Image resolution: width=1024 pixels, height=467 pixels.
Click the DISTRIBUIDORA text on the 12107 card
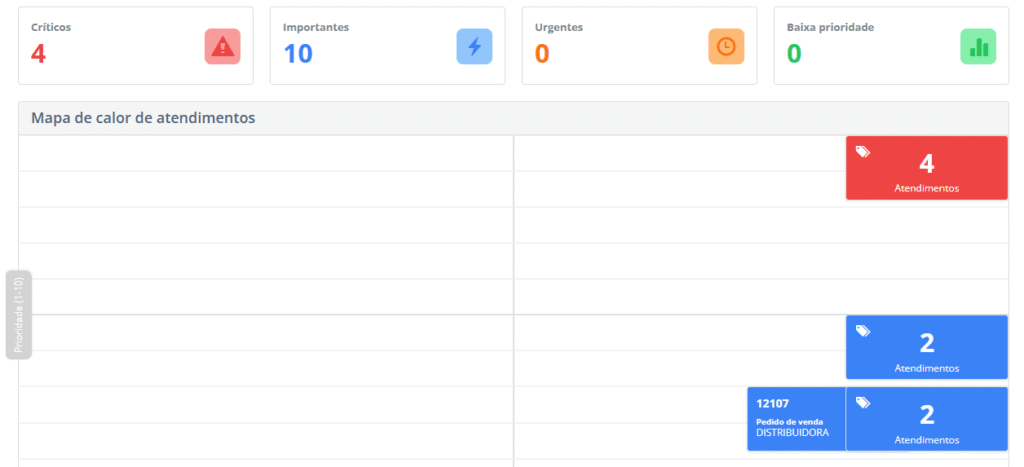(792, 432)
